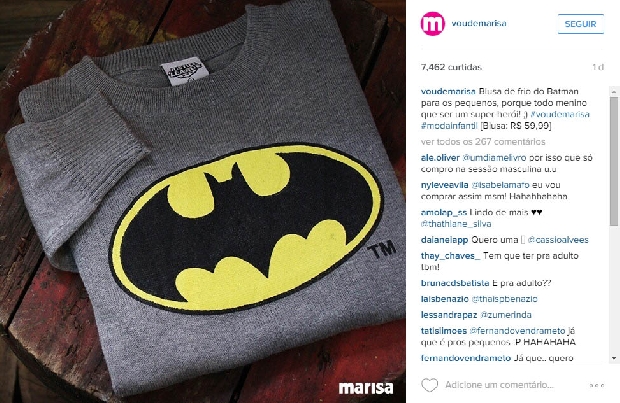The width and height of the screenshot is (620, 403).
Task: Like the post with the heart icon
Action: [429, 385]
